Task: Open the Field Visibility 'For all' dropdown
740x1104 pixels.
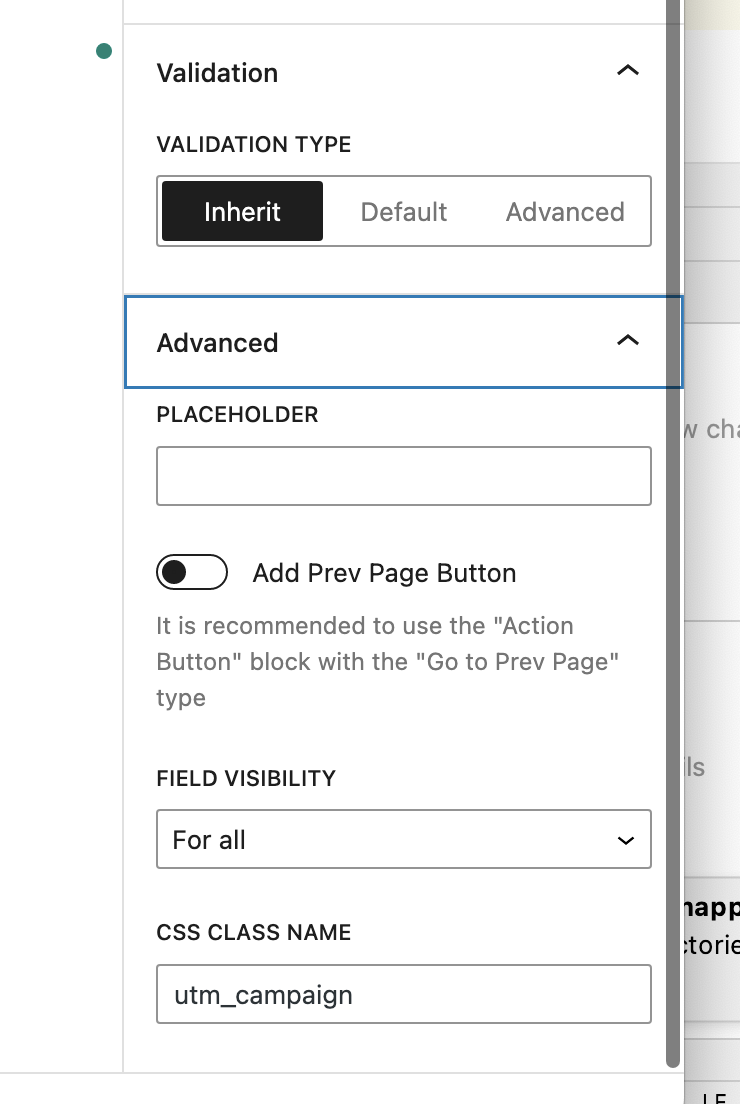Action: click(x=403, y=840)
